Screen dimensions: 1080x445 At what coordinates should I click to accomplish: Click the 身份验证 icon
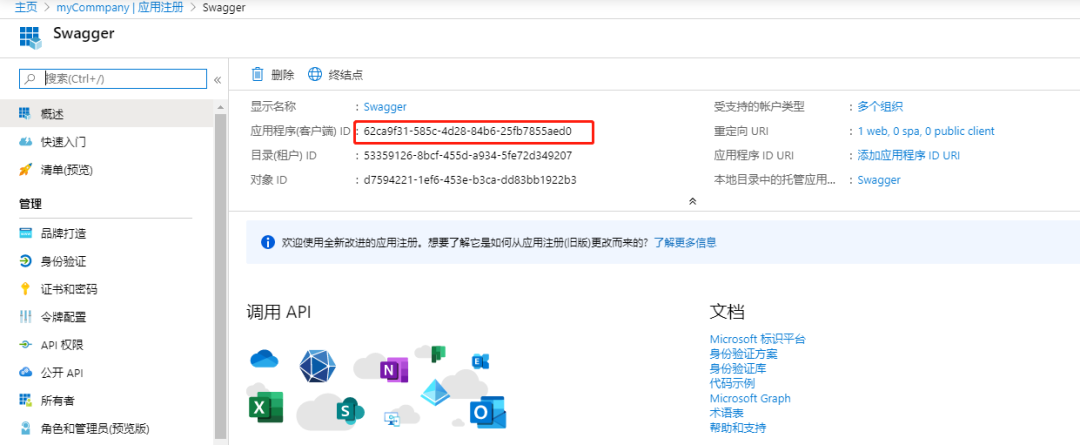coord(25,261)
